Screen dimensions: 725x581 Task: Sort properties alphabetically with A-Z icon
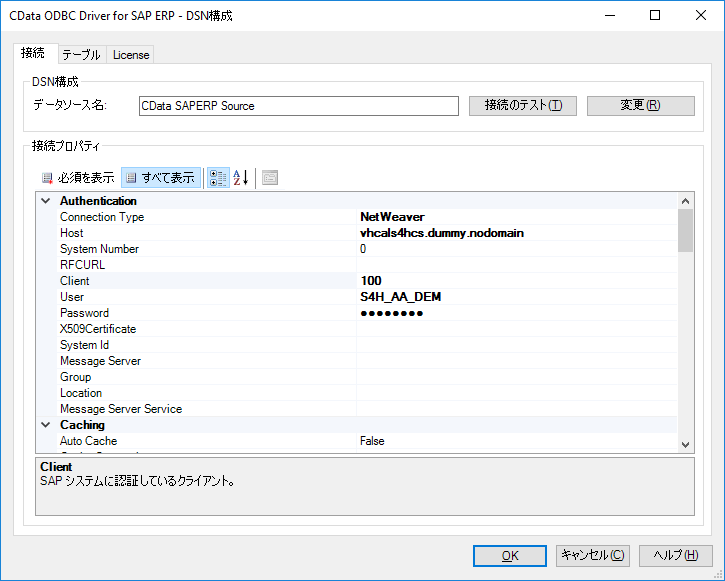tap(241, 178)
